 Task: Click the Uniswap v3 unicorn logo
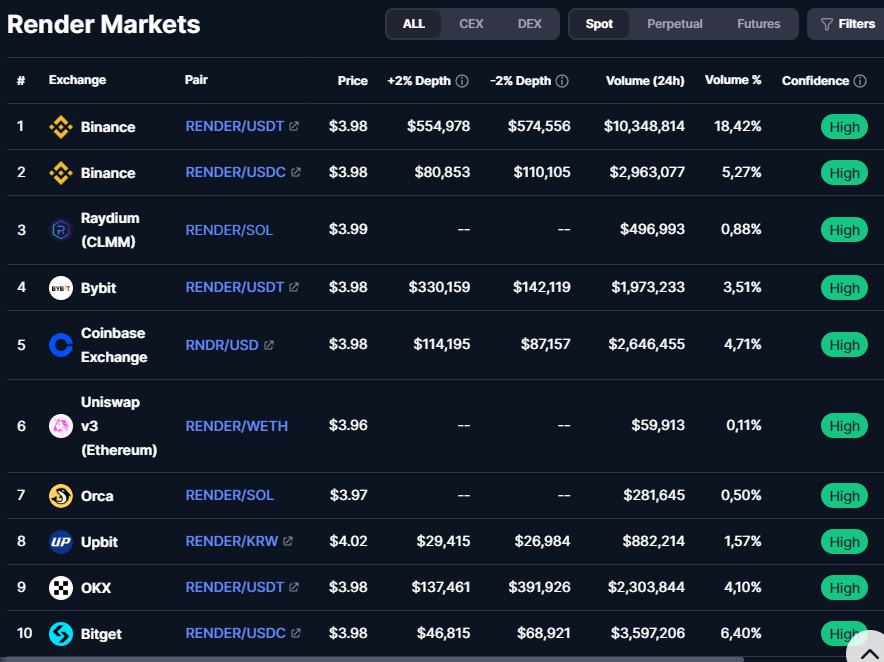tap(61, 426)
